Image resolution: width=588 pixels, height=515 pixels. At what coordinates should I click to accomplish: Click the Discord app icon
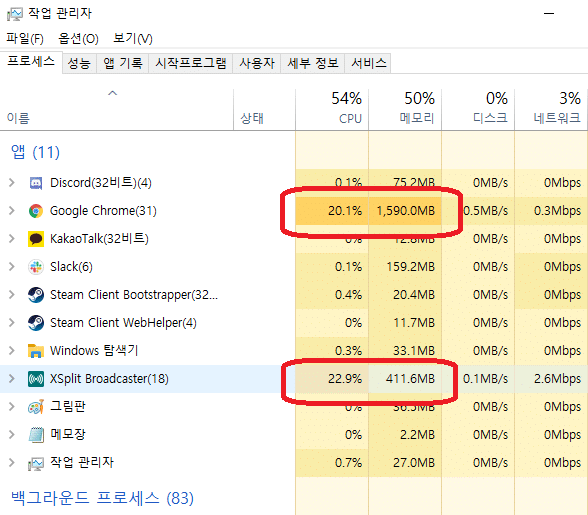point(36,183)
